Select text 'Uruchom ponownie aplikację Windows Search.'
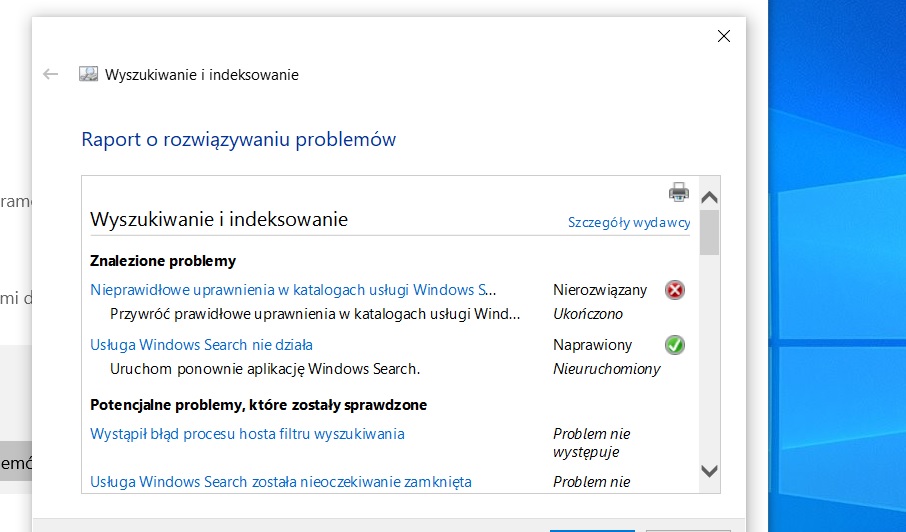Screen dimensions: 906x532 pos(265,369)
